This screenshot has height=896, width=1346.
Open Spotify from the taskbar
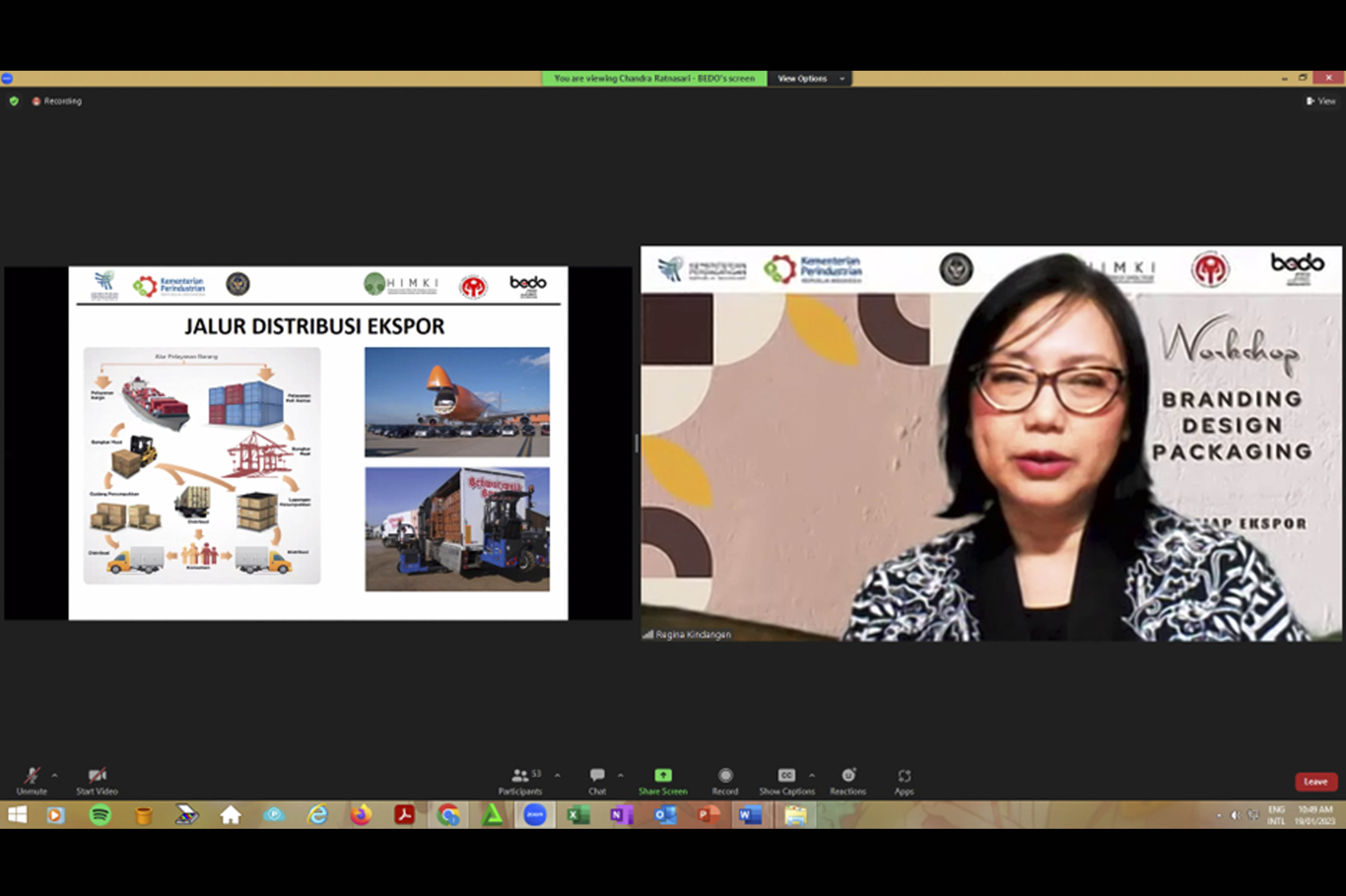pyautogui.click(x=100, y=815)
